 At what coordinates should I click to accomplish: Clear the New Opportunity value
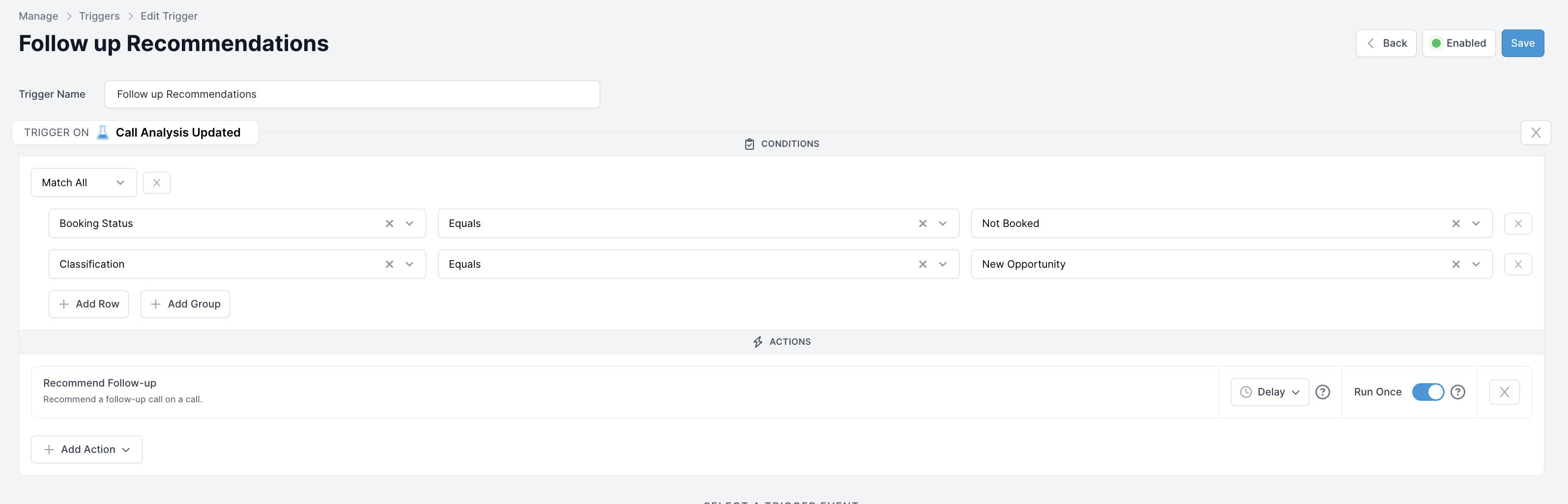[x=1456, y=264]
